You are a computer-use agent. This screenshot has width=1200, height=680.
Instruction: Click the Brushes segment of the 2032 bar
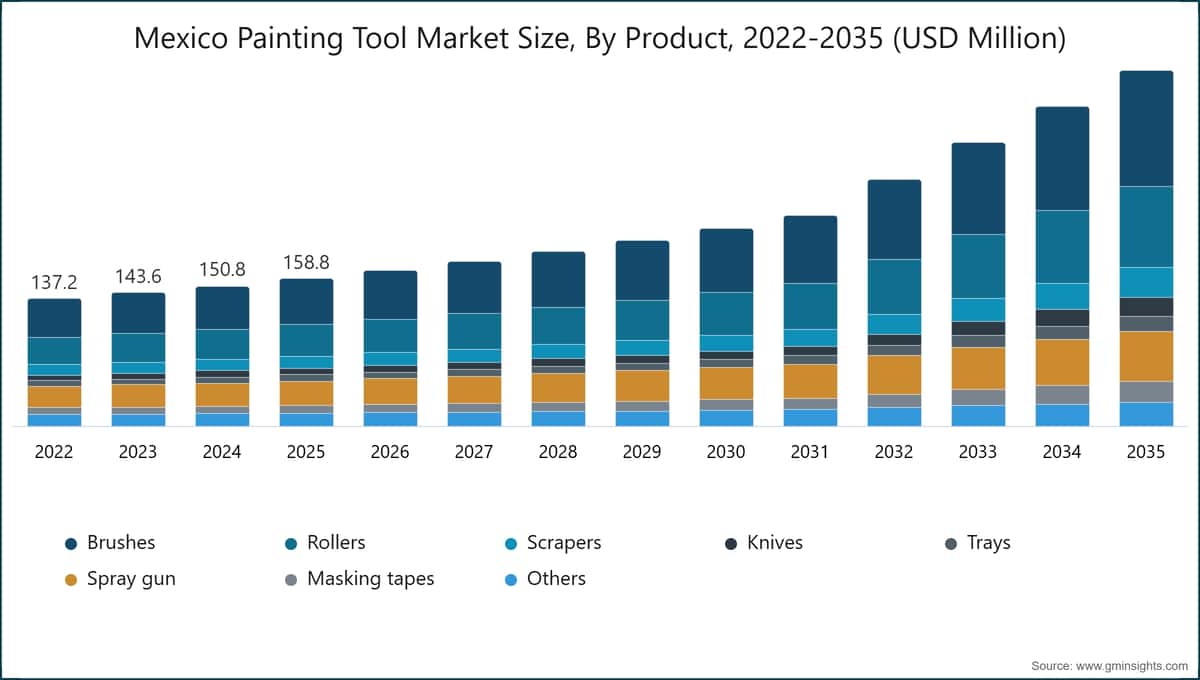(894, 220)
